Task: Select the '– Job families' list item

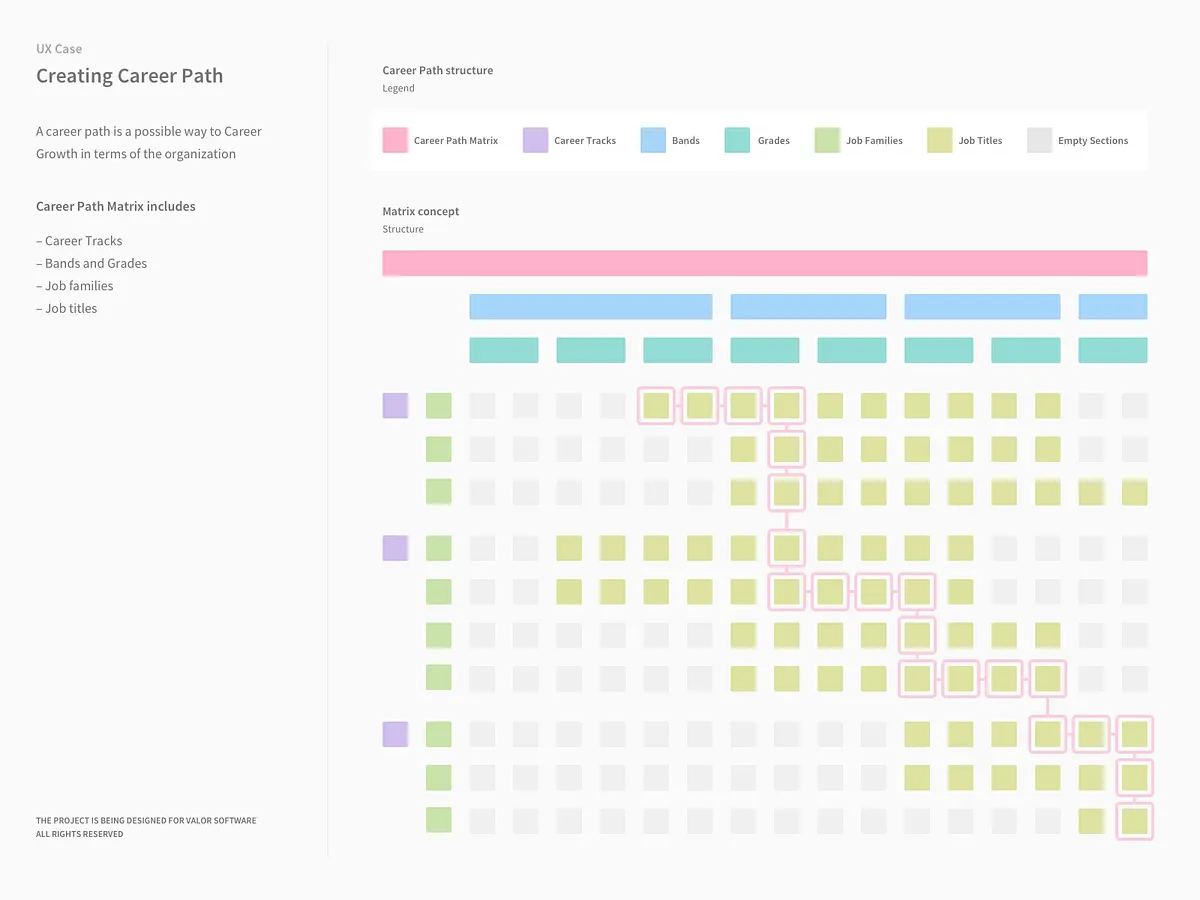Action: tap(75, 286)
